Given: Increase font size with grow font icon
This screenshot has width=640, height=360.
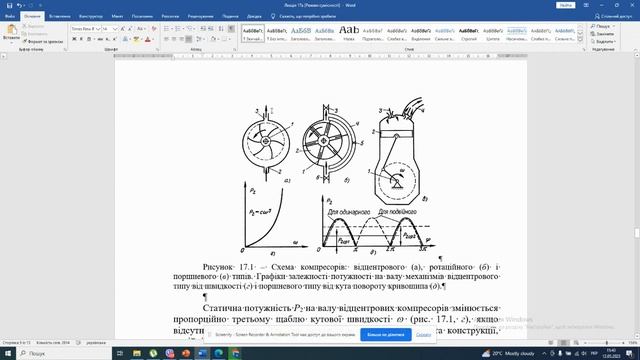Looking at the screenshot, I should [122, 29].
